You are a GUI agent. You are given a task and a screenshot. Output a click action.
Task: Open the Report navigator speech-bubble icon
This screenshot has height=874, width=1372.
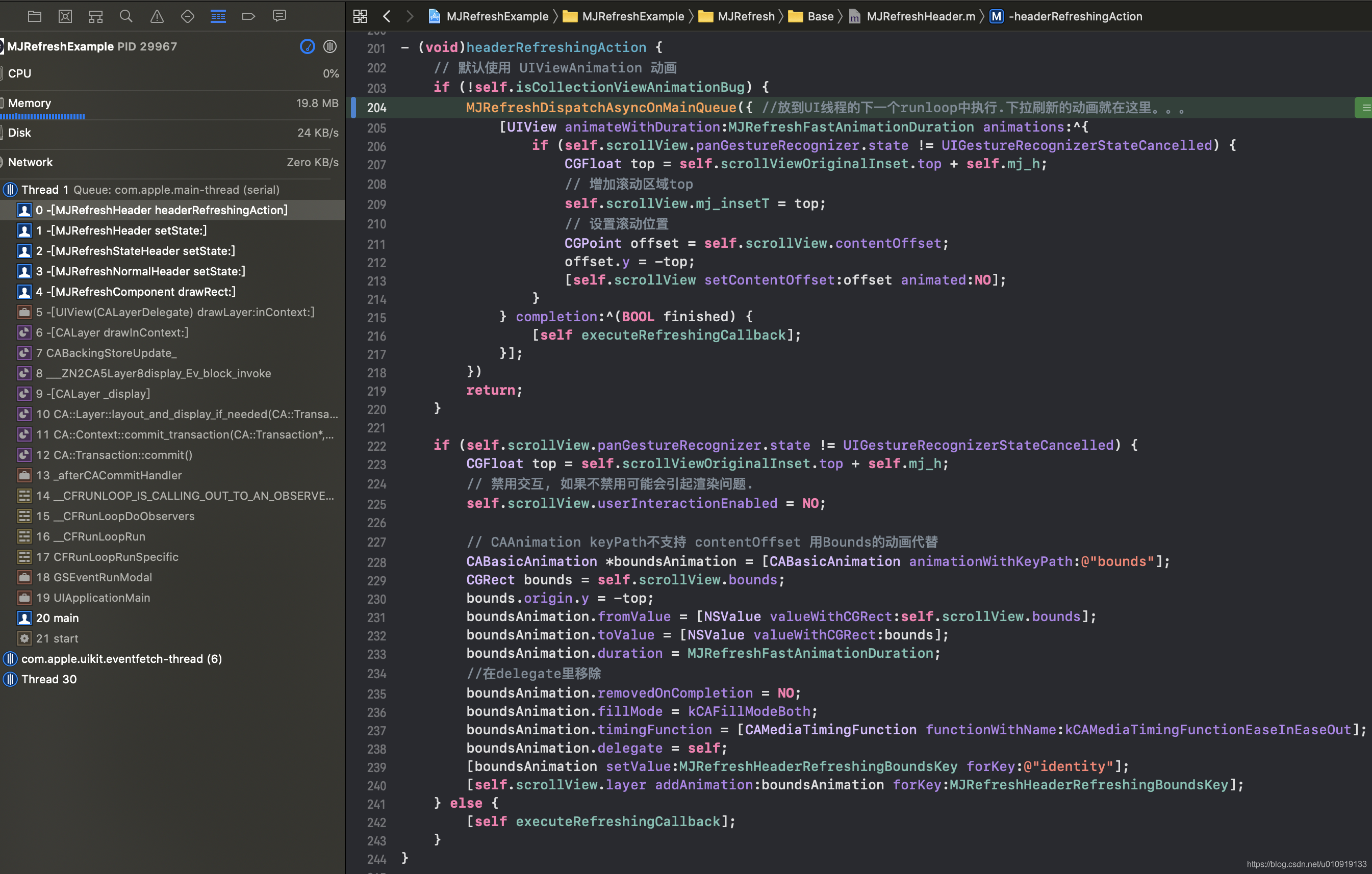pyautogui.click(x=279, y=16)
